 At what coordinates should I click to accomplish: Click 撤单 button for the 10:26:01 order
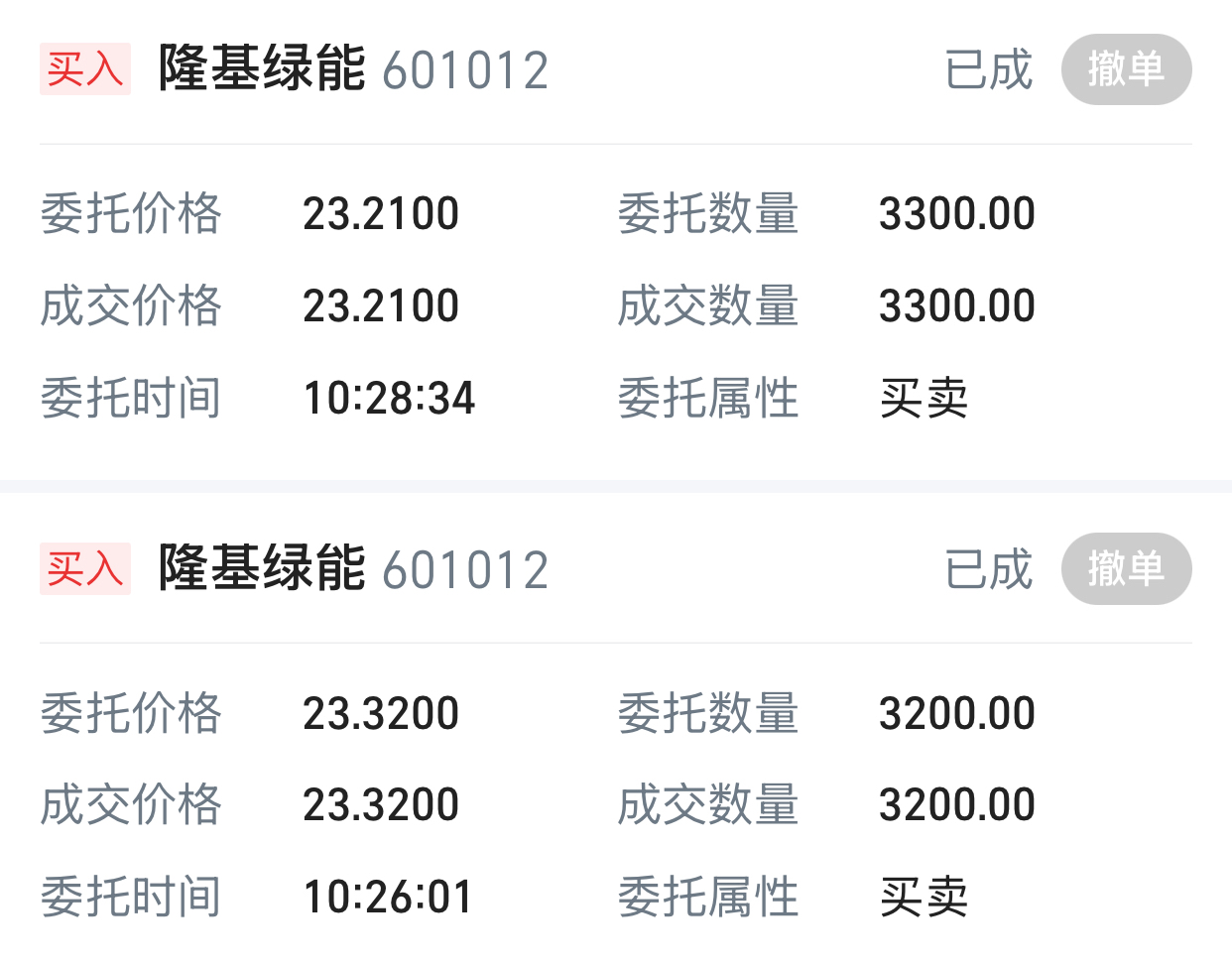1126,568
